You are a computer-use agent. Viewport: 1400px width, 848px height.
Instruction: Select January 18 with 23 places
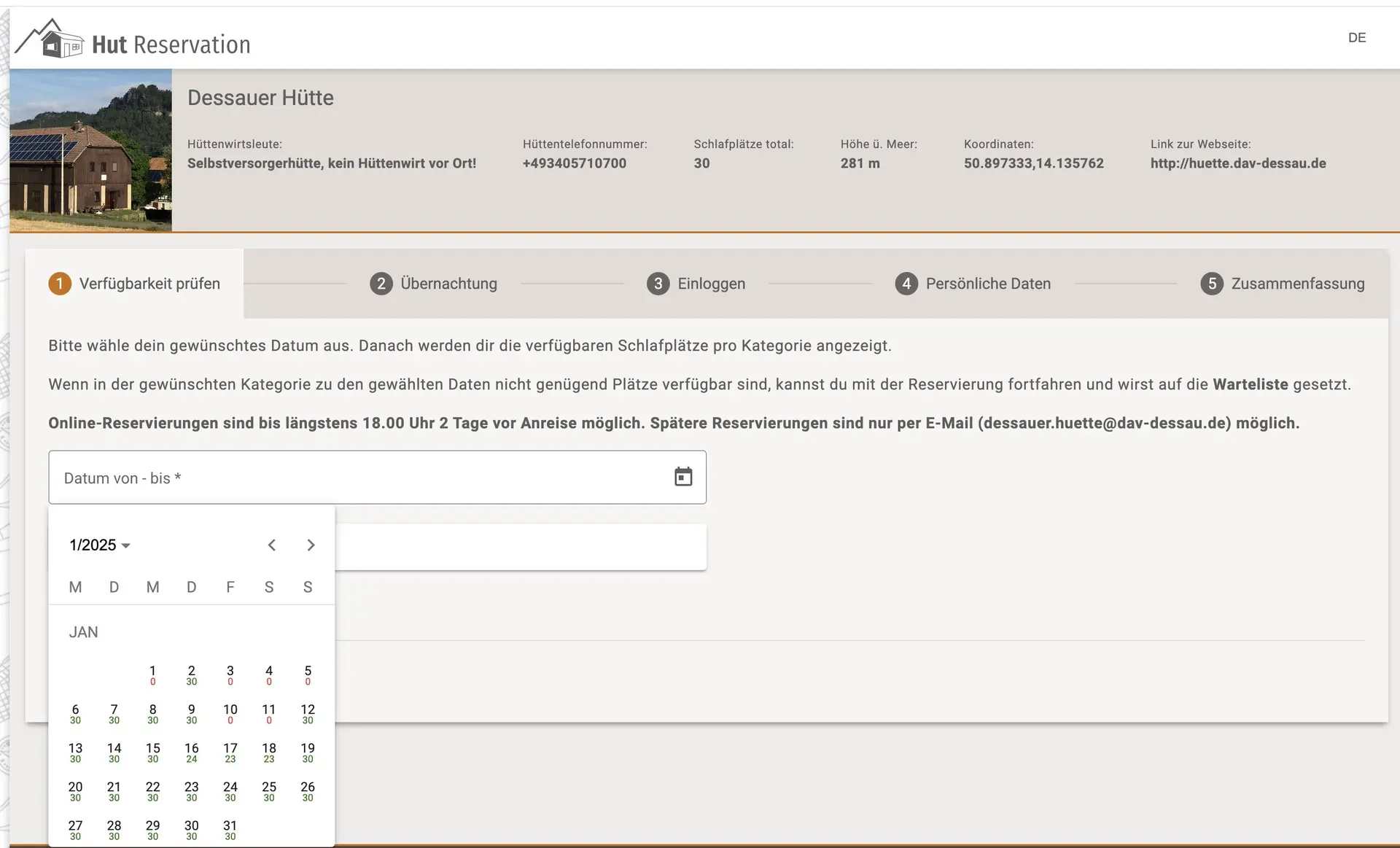pos(269,752)
